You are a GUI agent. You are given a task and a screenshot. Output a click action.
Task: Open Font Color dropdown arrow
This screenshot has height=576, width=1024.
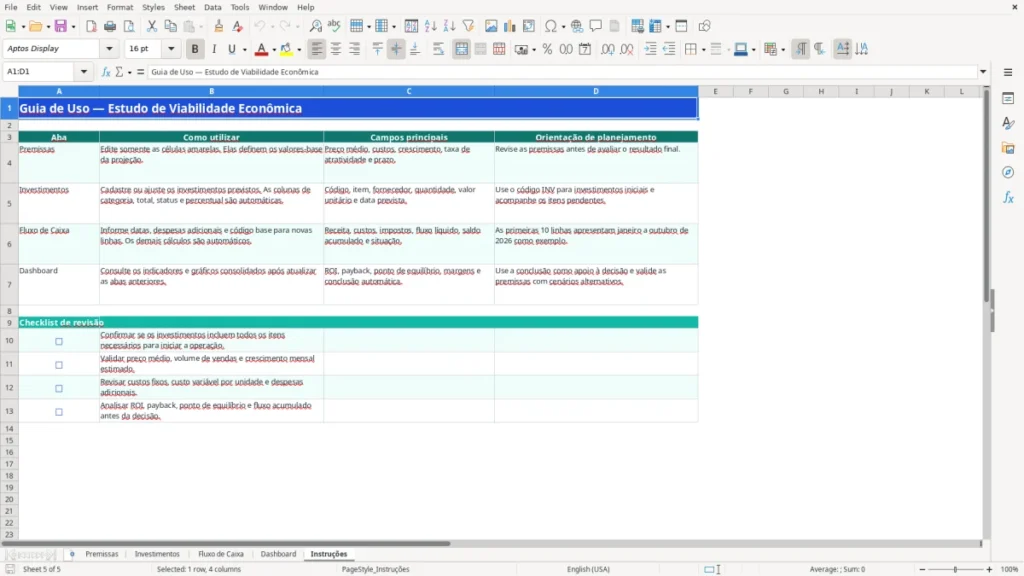point(274,50)
